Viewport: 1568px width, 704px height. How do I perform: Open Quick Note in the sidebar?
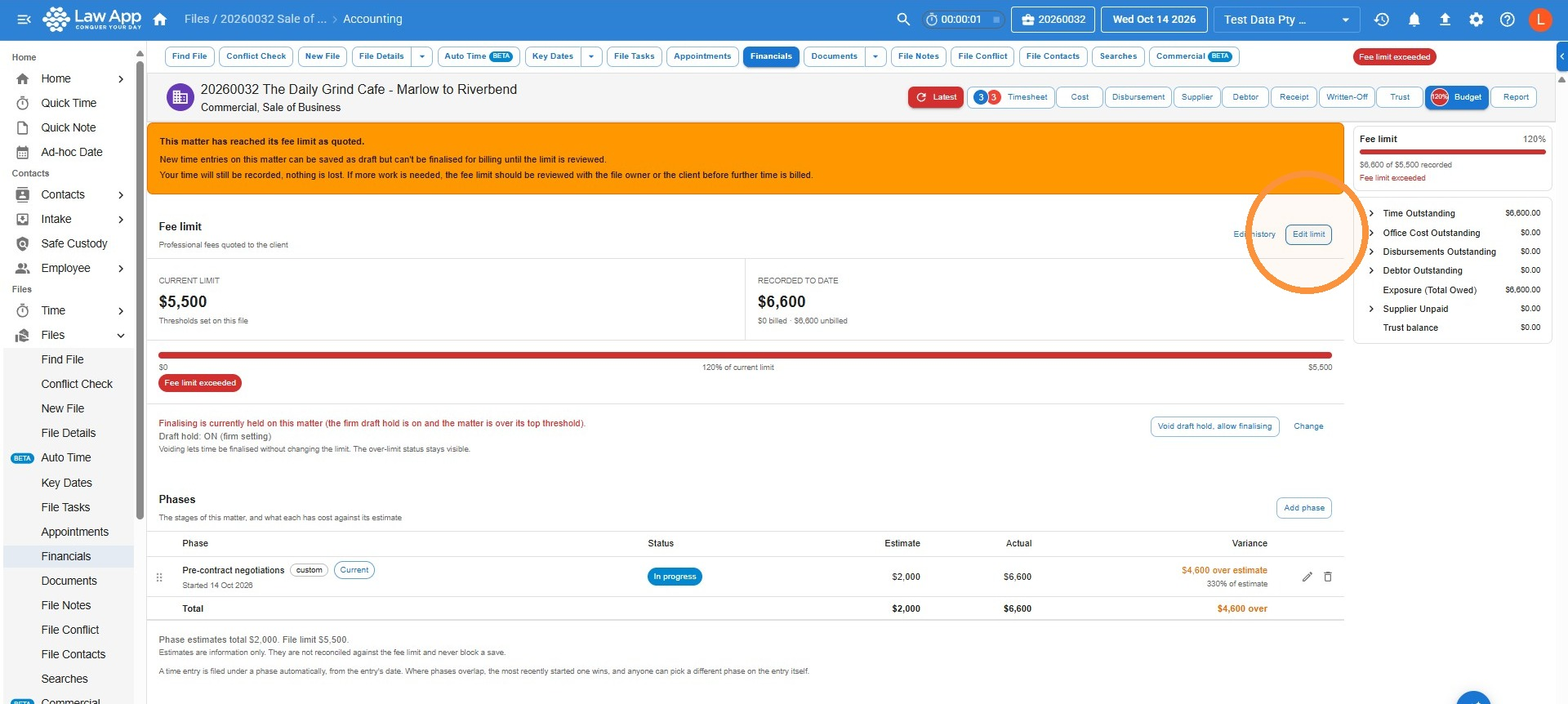[69, 127]
